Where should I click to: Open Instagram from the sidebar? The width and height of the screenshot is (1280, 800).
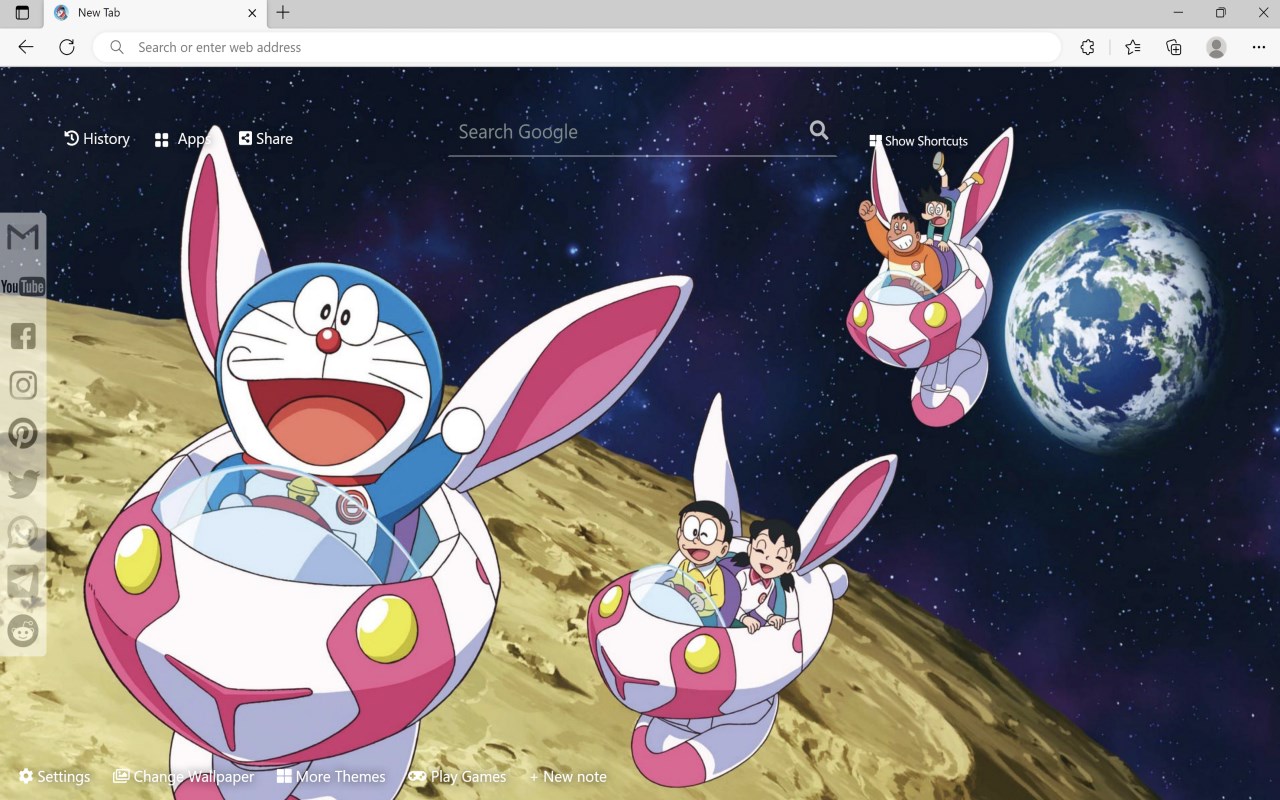23,385
